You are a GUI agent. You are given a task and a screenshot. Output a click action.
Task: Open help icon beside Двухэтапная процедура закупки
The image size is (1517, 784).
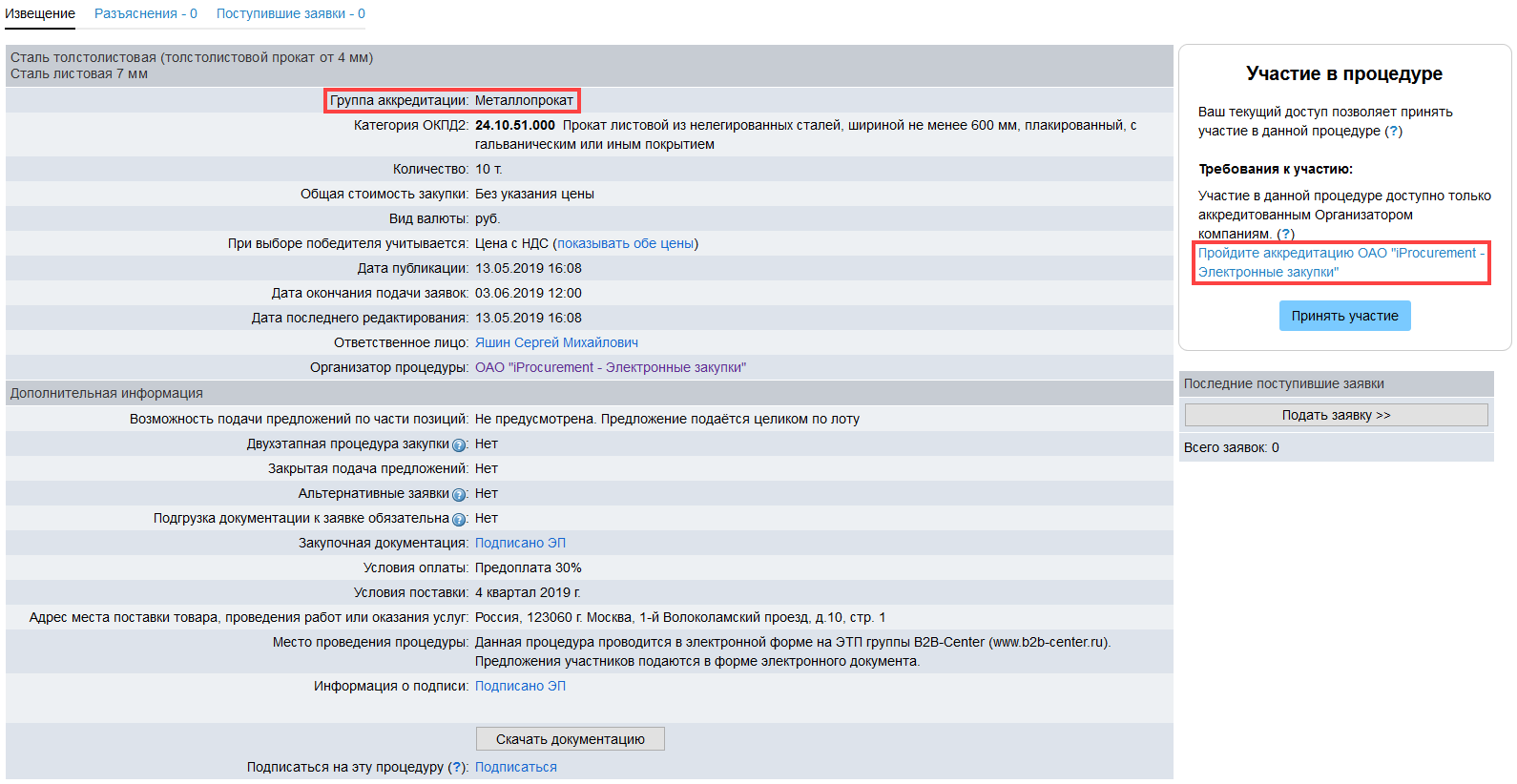[x=459, y=445]
